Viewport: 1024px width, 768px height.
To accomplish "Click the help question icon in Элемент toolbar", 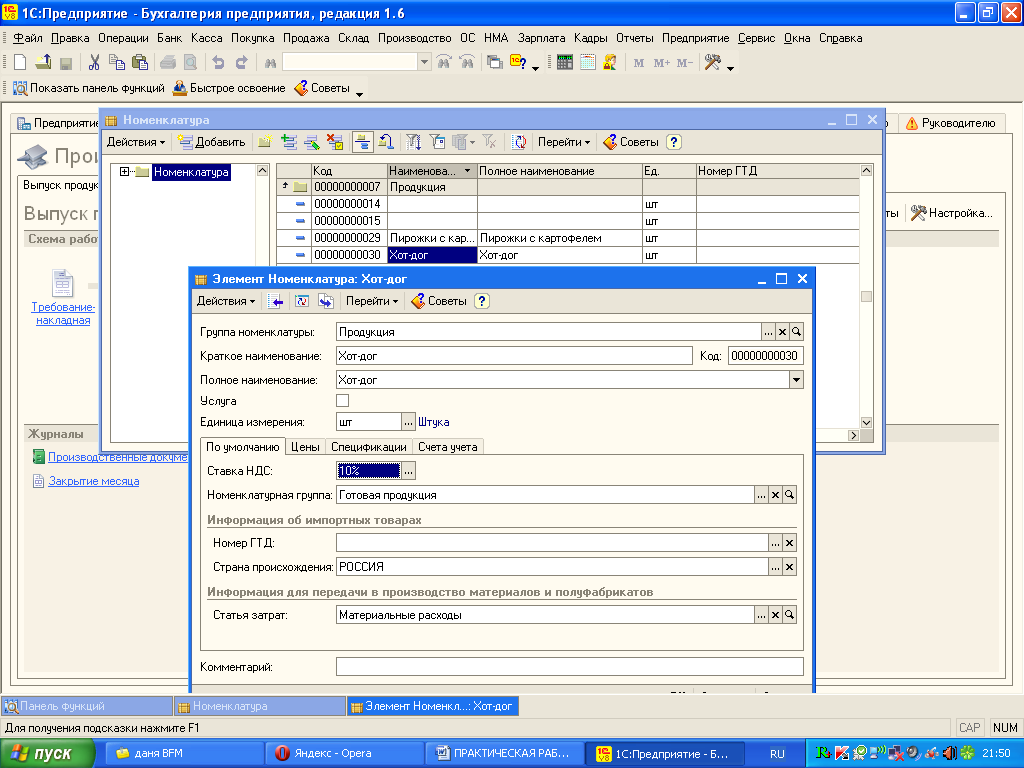I will click(482, 301).
